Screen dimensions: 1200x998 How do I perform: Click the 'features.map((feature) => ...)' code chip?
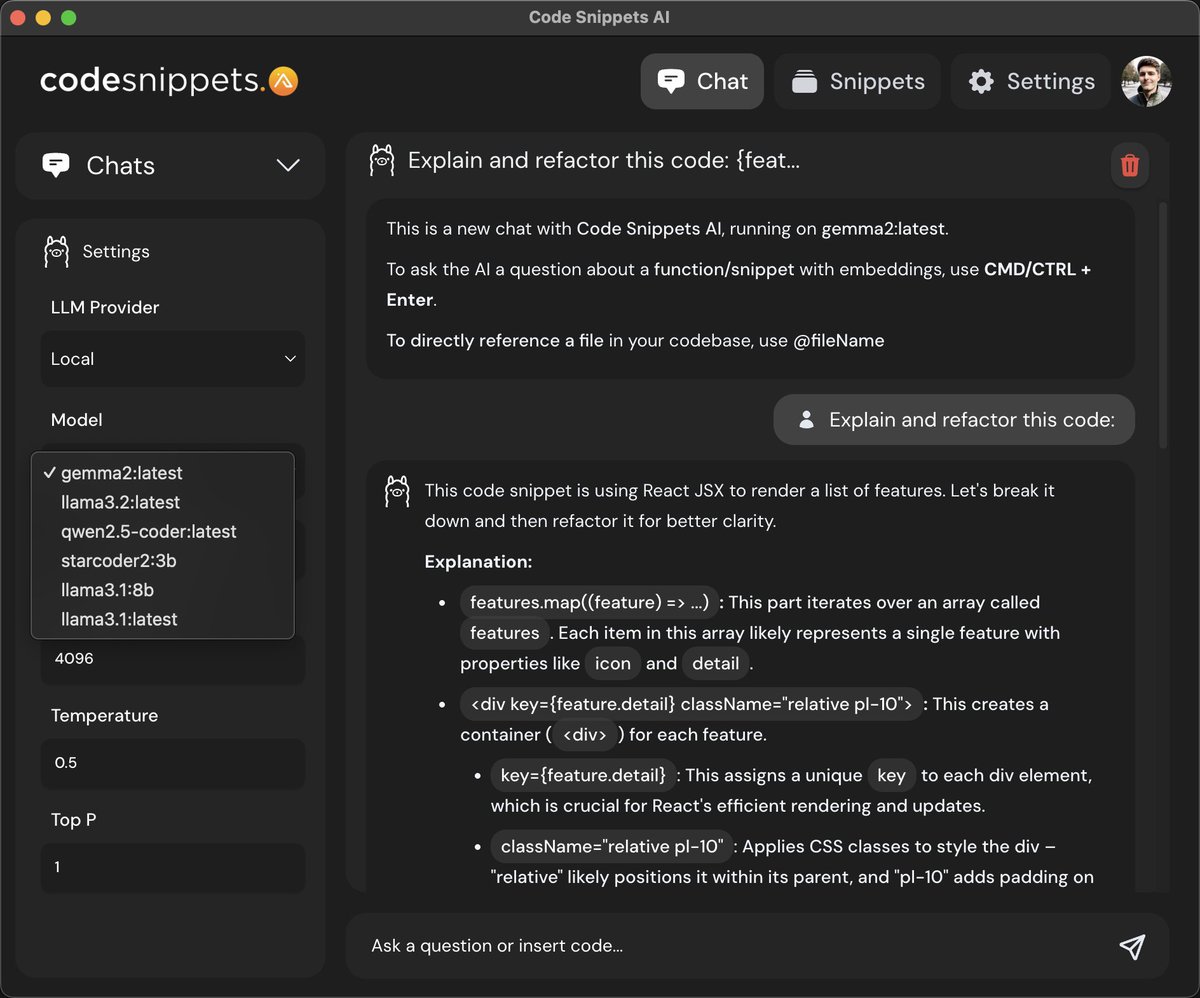tap(589, 602)
